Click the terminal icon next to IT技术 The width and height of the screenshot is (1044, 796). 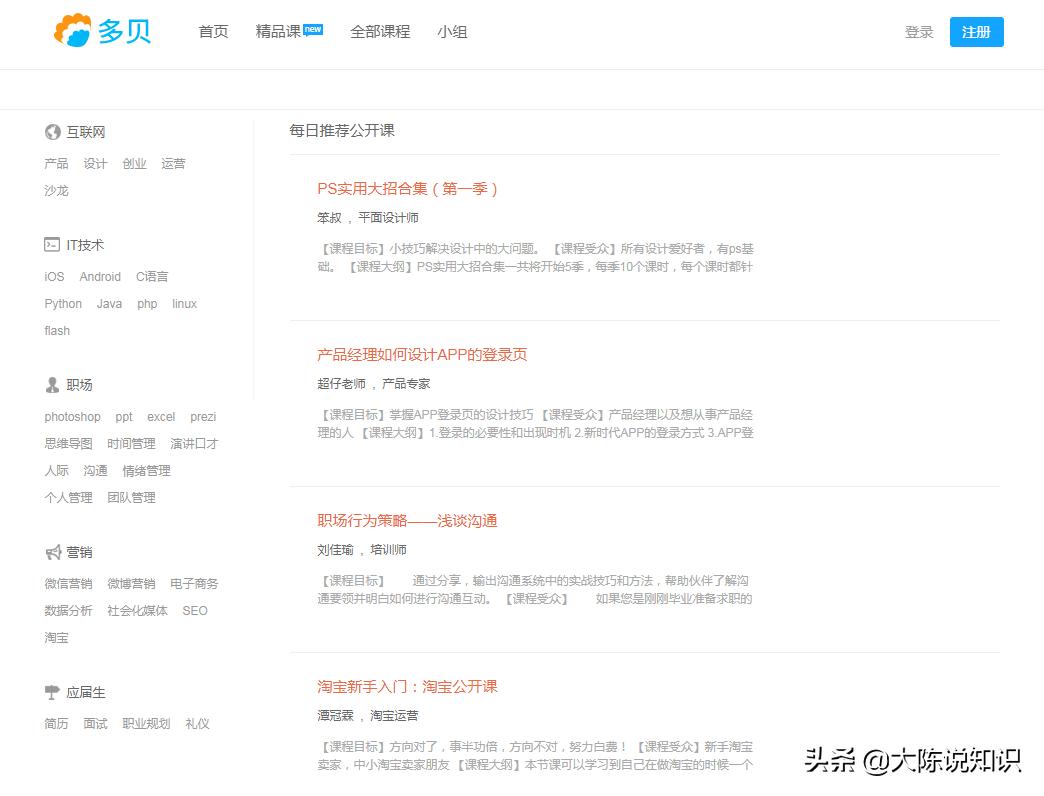52,244
